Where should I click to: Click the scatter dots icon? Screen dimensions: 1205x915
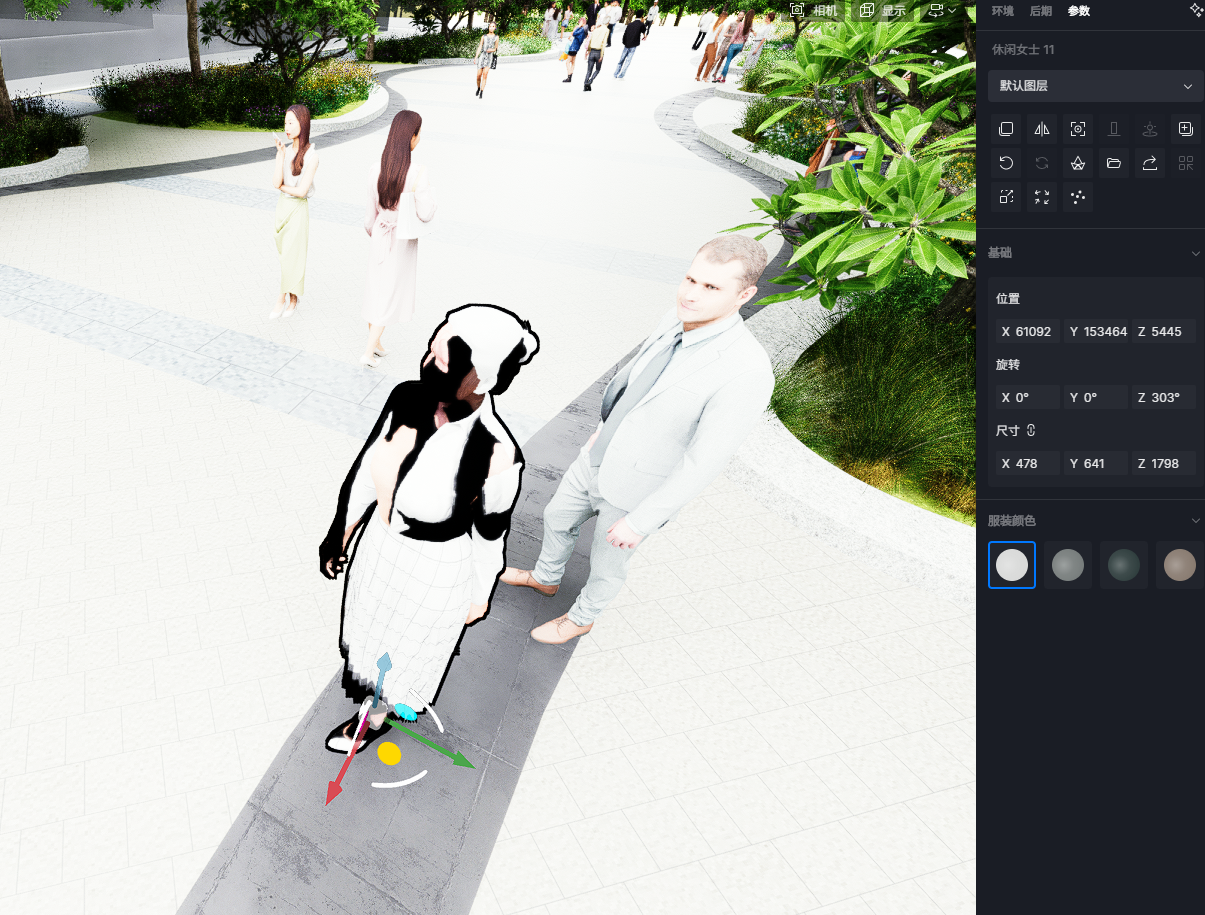click(1078, 197)
